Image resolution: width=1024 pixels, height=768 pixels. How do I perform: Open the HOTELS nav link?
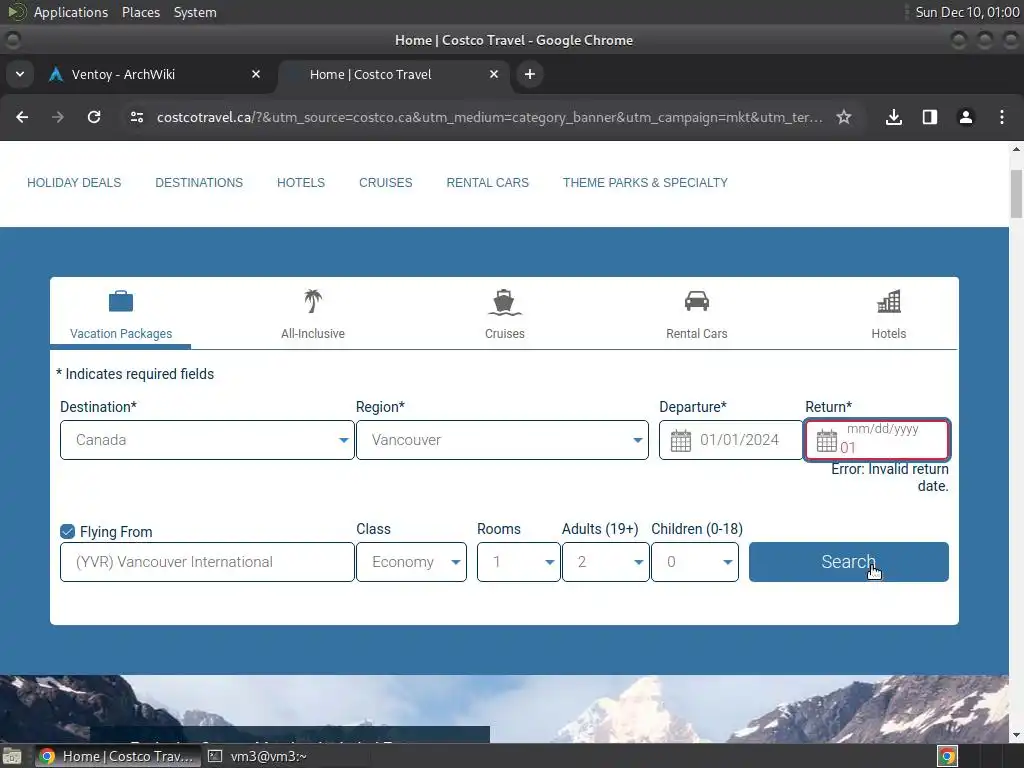click(300, 183)
